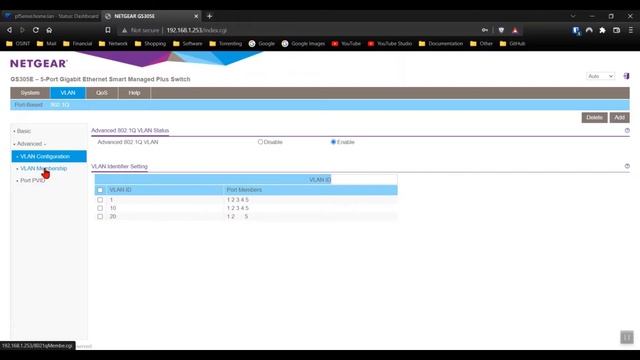This screenshot has width=640, height=360.
Task: Open the YouTube Studio bookmark
Action: point(390,44)
